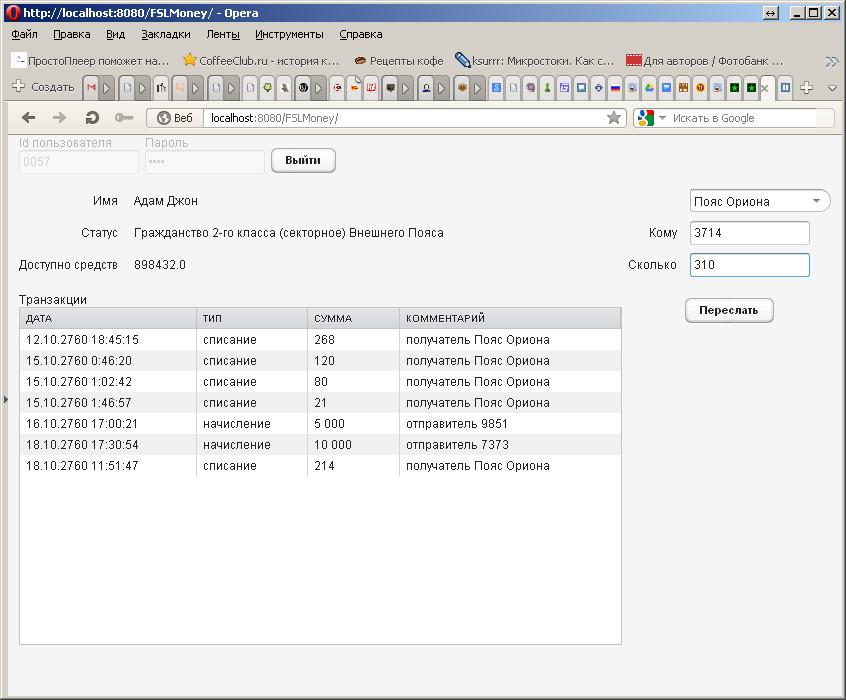Open the Пояс Ориона dropdown
The height and width of the screenshot is (700, 846).
pos(759,201)
